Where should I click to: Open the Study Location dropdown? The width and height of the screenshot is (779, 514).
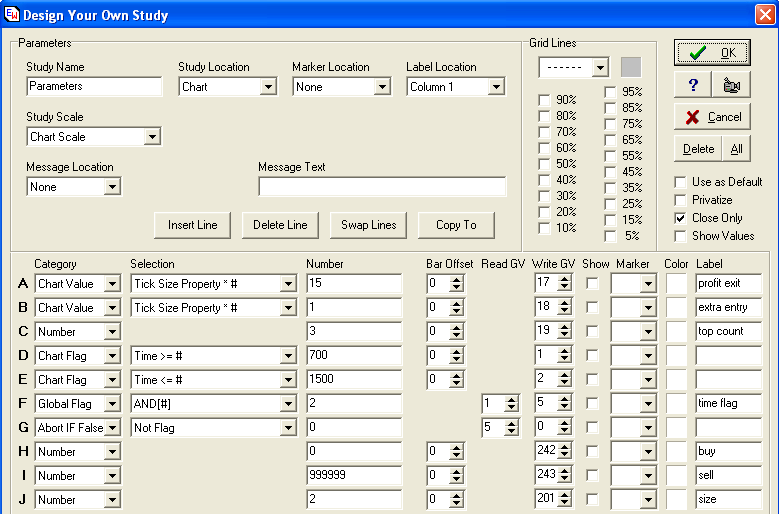point(267,87)
